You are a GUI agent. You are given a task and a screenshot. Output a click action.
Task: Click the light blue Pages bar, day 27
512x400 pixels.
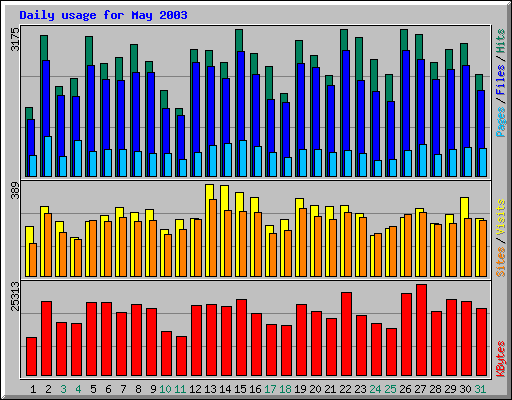[423, 160]
